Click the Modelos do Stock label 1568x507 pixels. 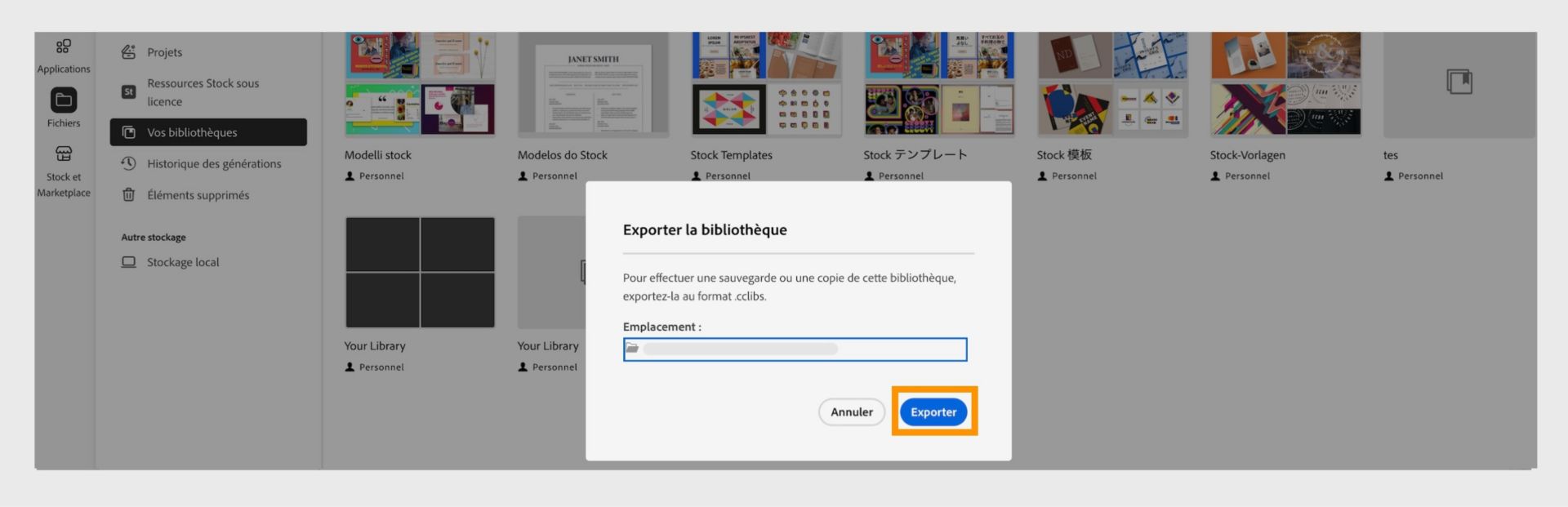pos(562,155)
